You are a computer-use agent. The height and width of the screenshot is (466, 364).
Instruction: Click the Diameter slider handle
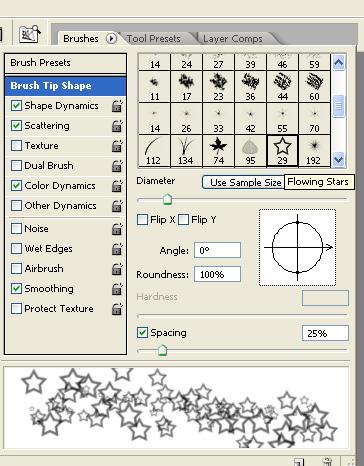point(167,199)
